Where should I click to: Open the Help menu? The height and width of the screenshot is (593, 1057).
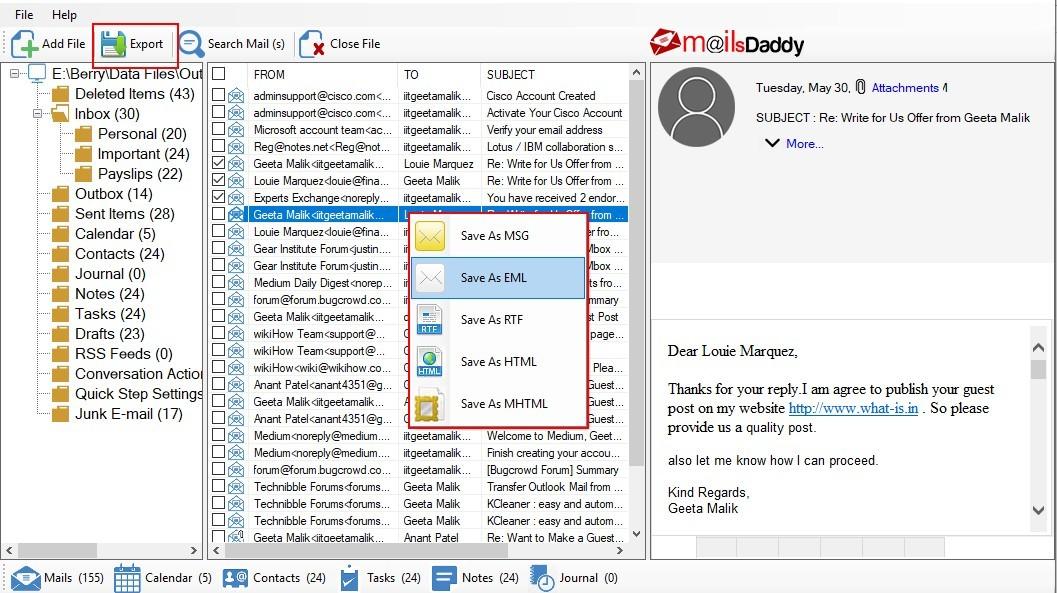pyautogui.click(x=65, y=14)
